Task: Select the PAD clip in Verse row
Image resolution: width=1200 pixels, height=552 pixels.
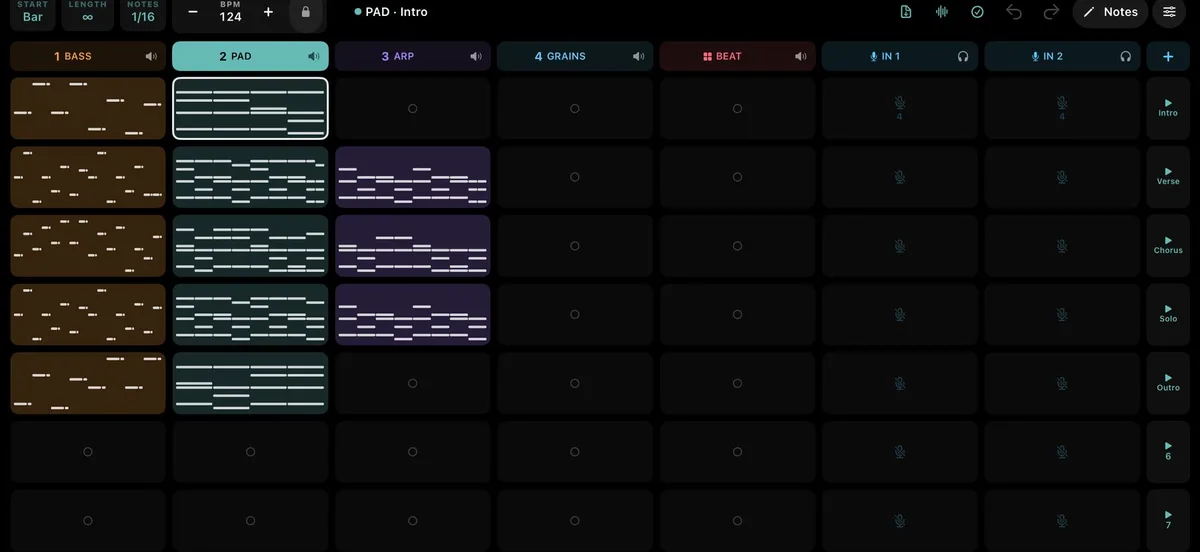Action: point(250,177)
